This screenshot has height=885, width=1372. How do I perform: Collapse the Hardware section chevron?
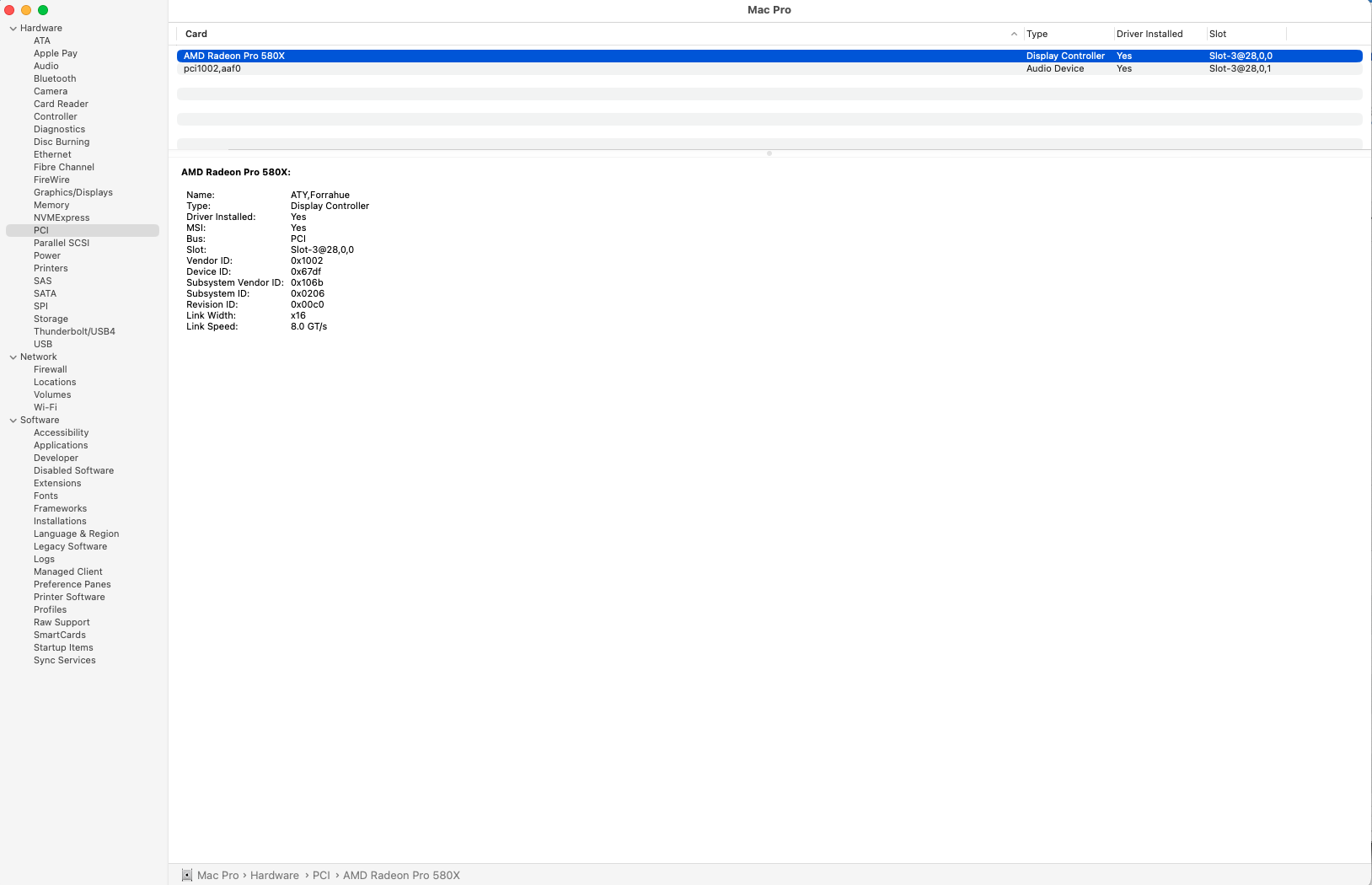click(13, 29)
